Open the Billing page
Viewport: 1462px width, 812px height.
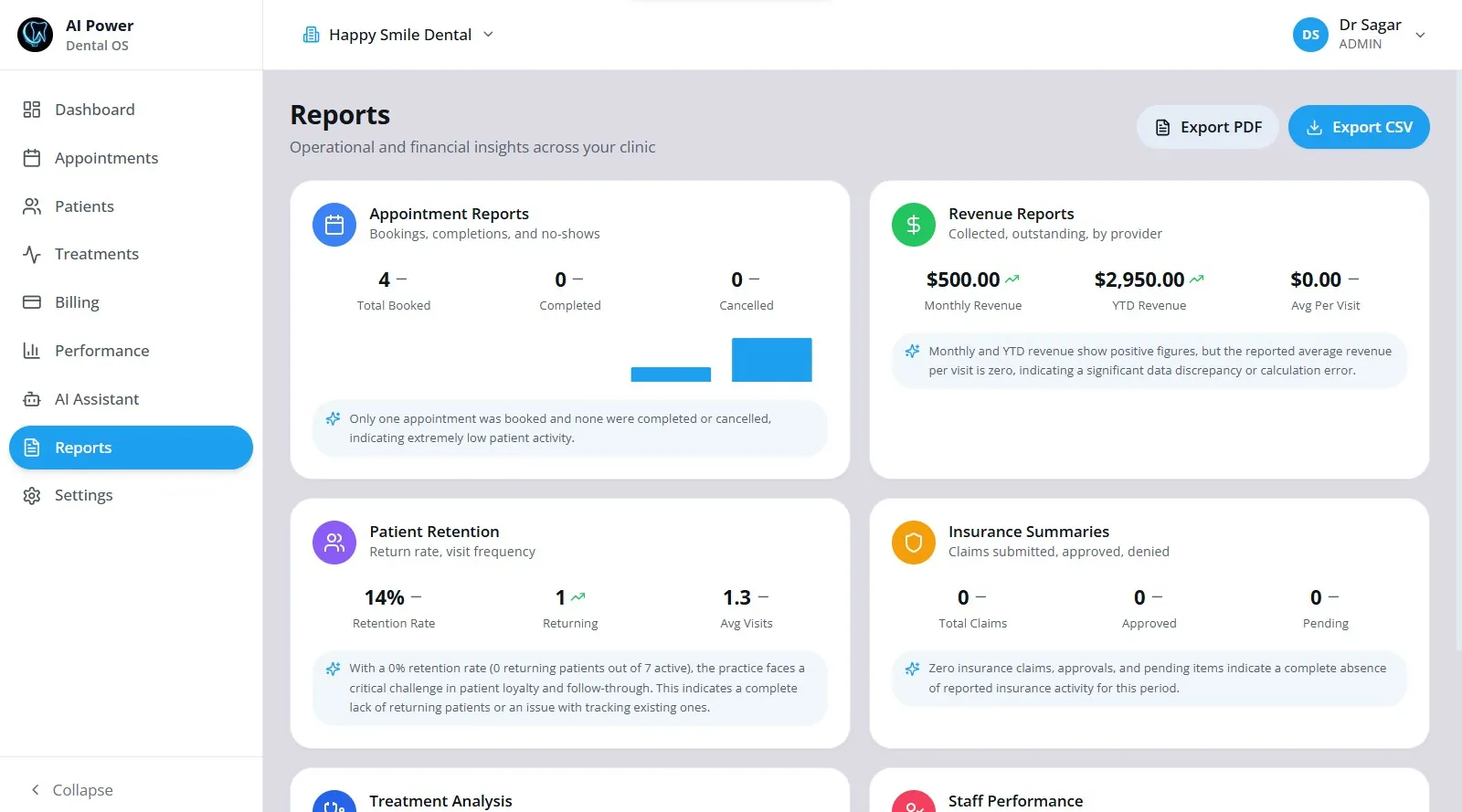point(131,302)
